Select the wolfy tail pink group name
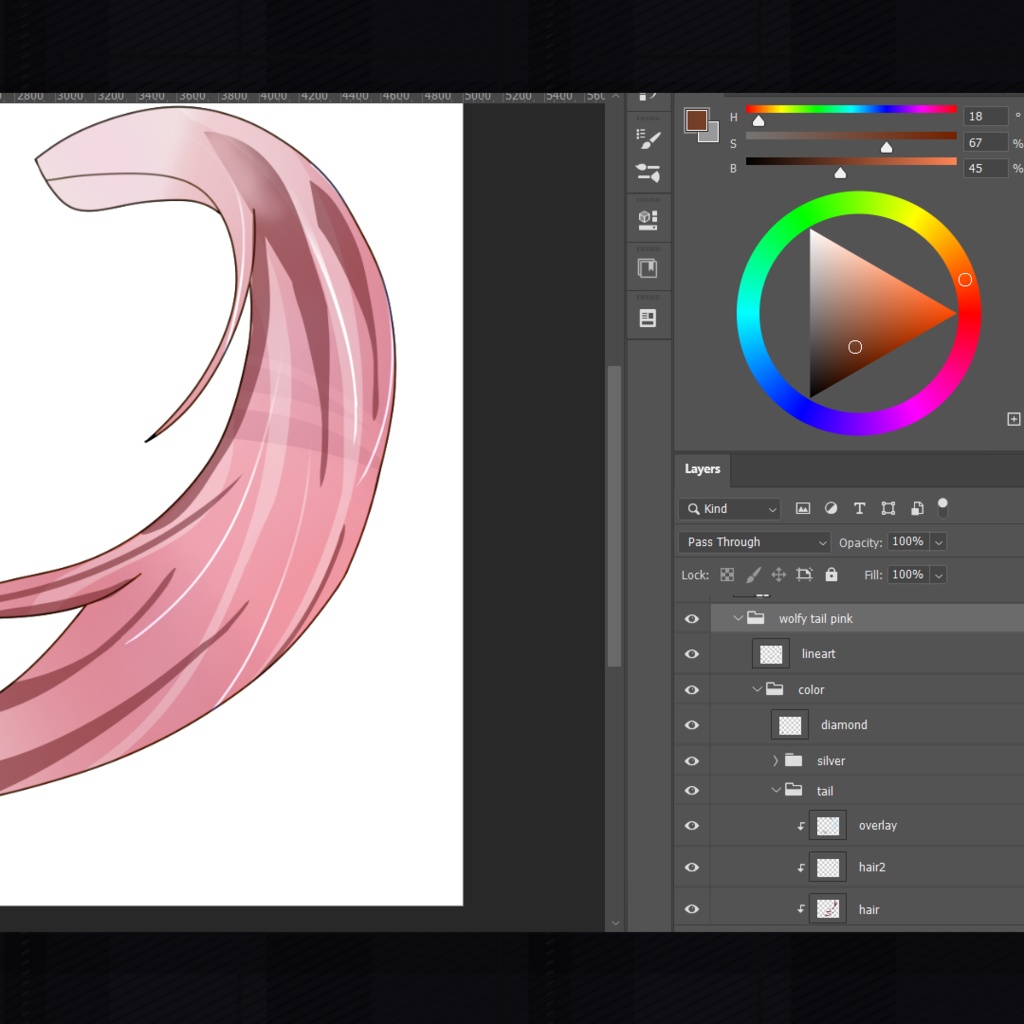Viewport: 1024px width, 1024px height. (x=816, y=618)
